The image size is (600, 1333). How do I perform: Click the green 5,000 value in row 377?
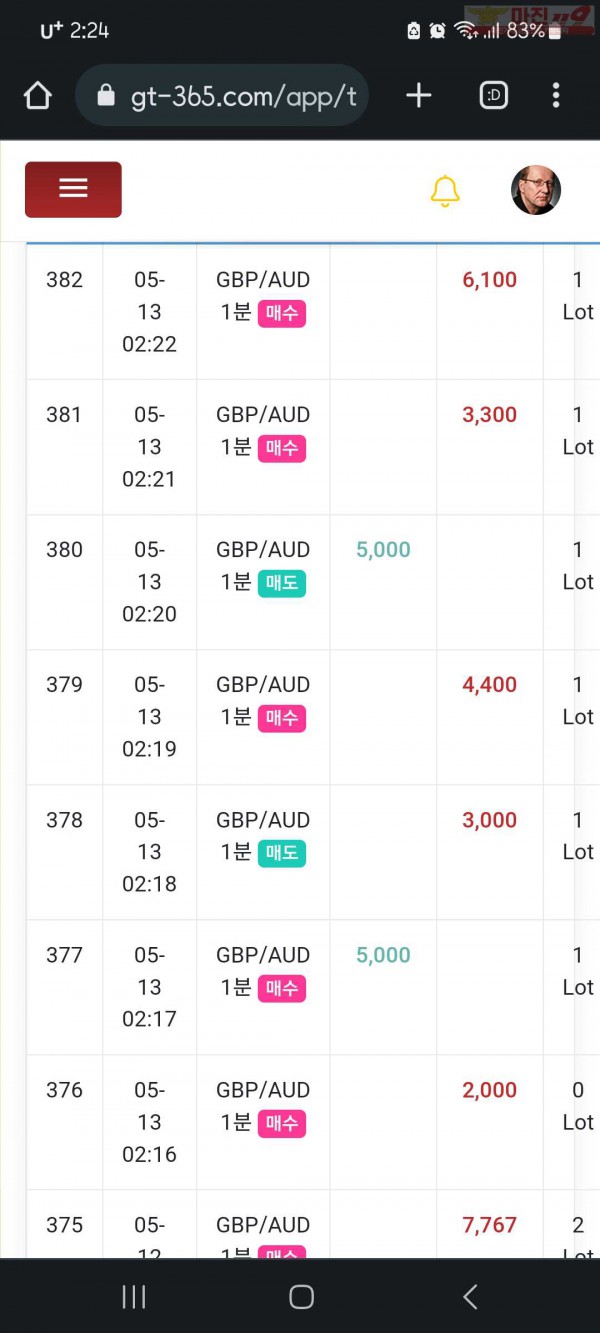click(x=383, y=955)
